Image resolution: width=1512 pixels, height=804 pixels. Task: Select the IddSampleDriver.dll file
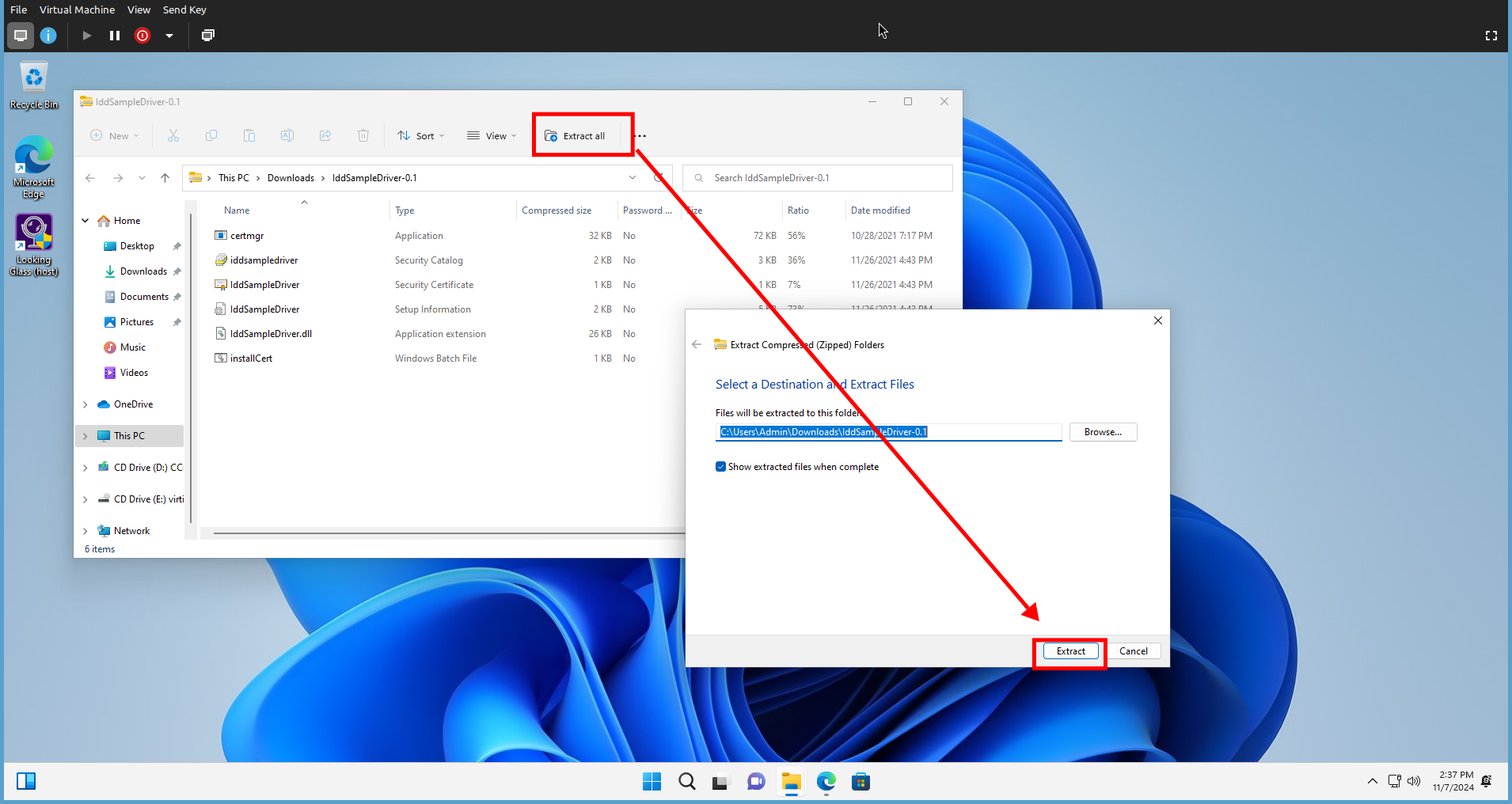(271, 334)
